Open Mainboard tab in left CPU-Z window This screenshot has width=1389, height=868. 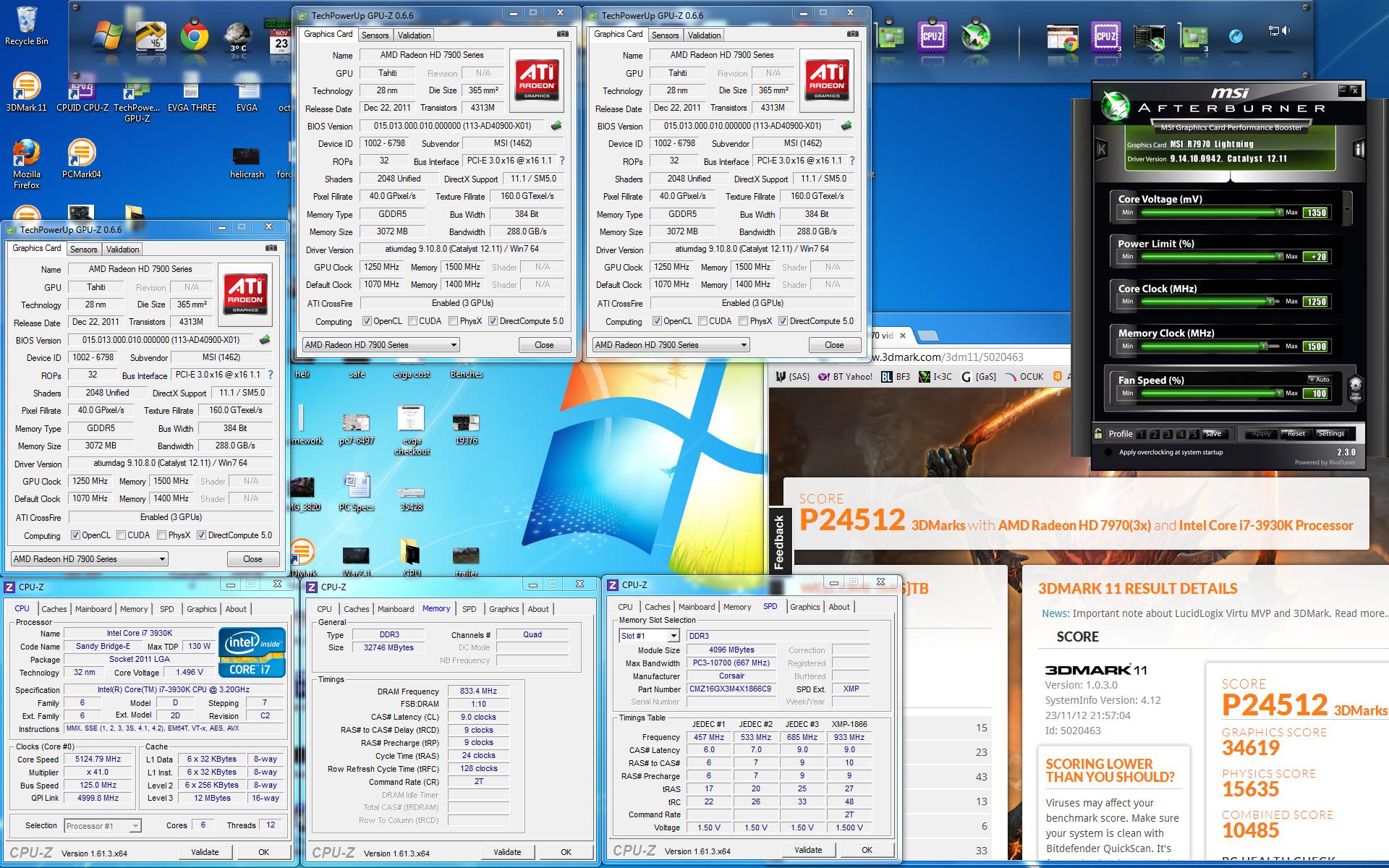pyautogui.click(x=93, y=609)
